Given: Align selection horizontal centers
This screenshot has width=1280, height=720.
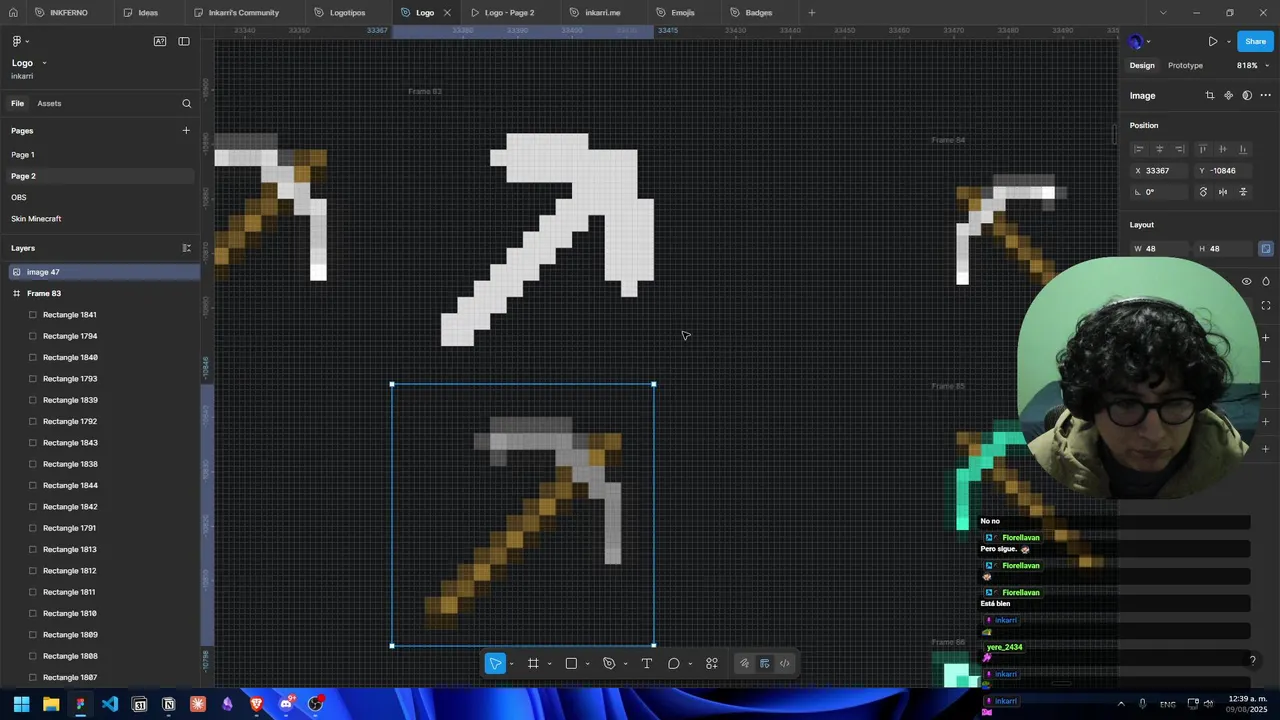Looking at the screenshot, I should pyautogui.click(x=1160, y=149).
